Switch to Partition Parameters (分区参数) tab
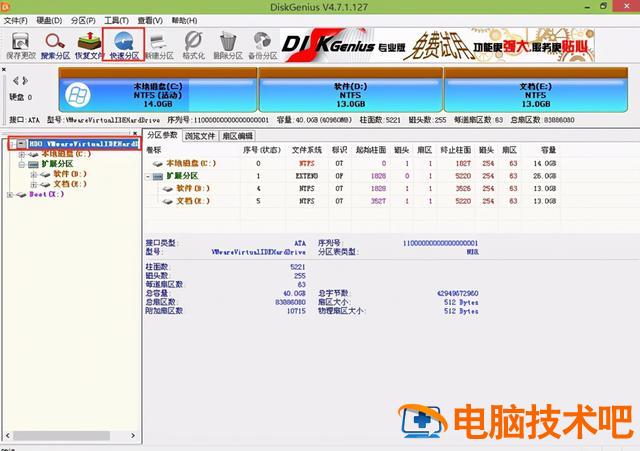The height and width of the screenshot is (451, 640). pos(162,135)
